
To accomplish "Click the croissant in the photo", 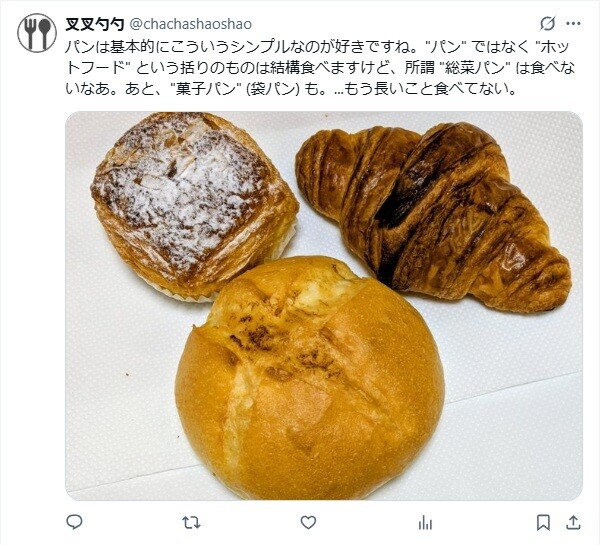I will tap(432, 214).
